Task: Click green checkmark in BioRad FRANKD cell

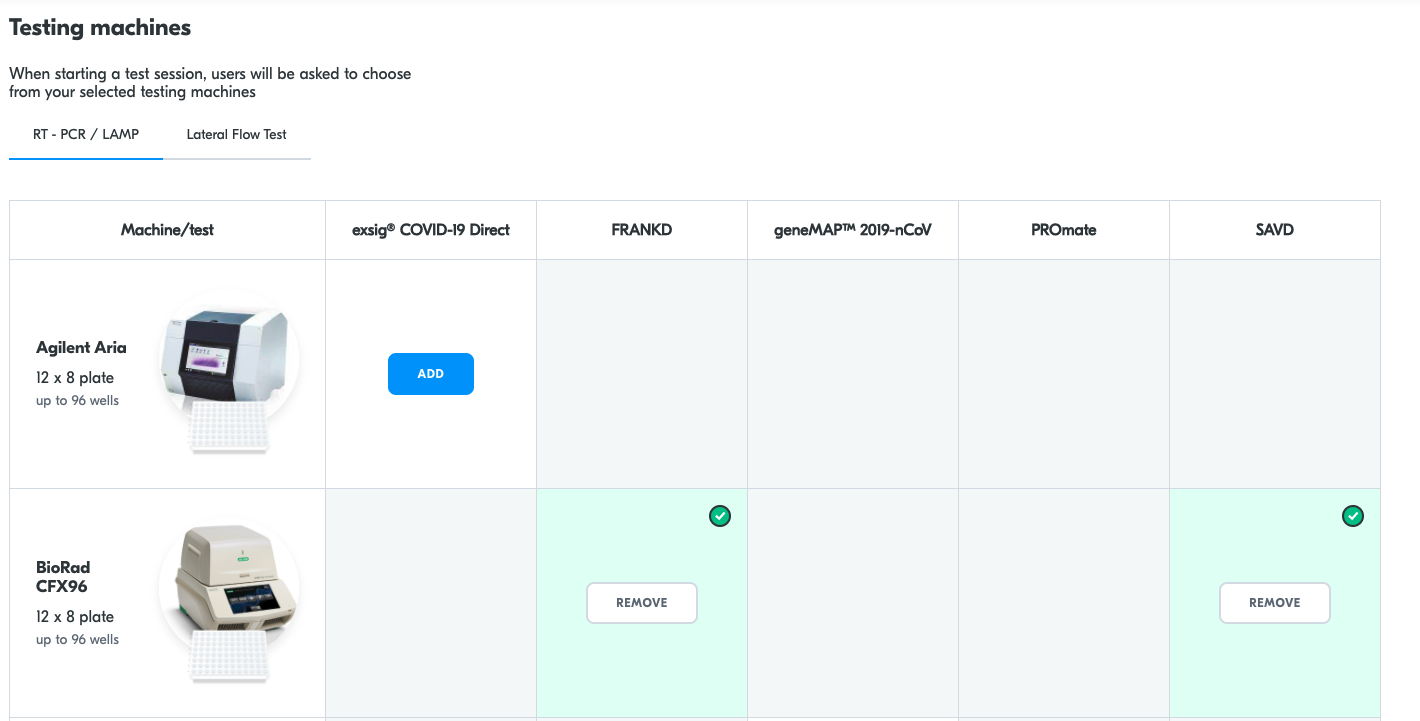Action: coord(720,516)
